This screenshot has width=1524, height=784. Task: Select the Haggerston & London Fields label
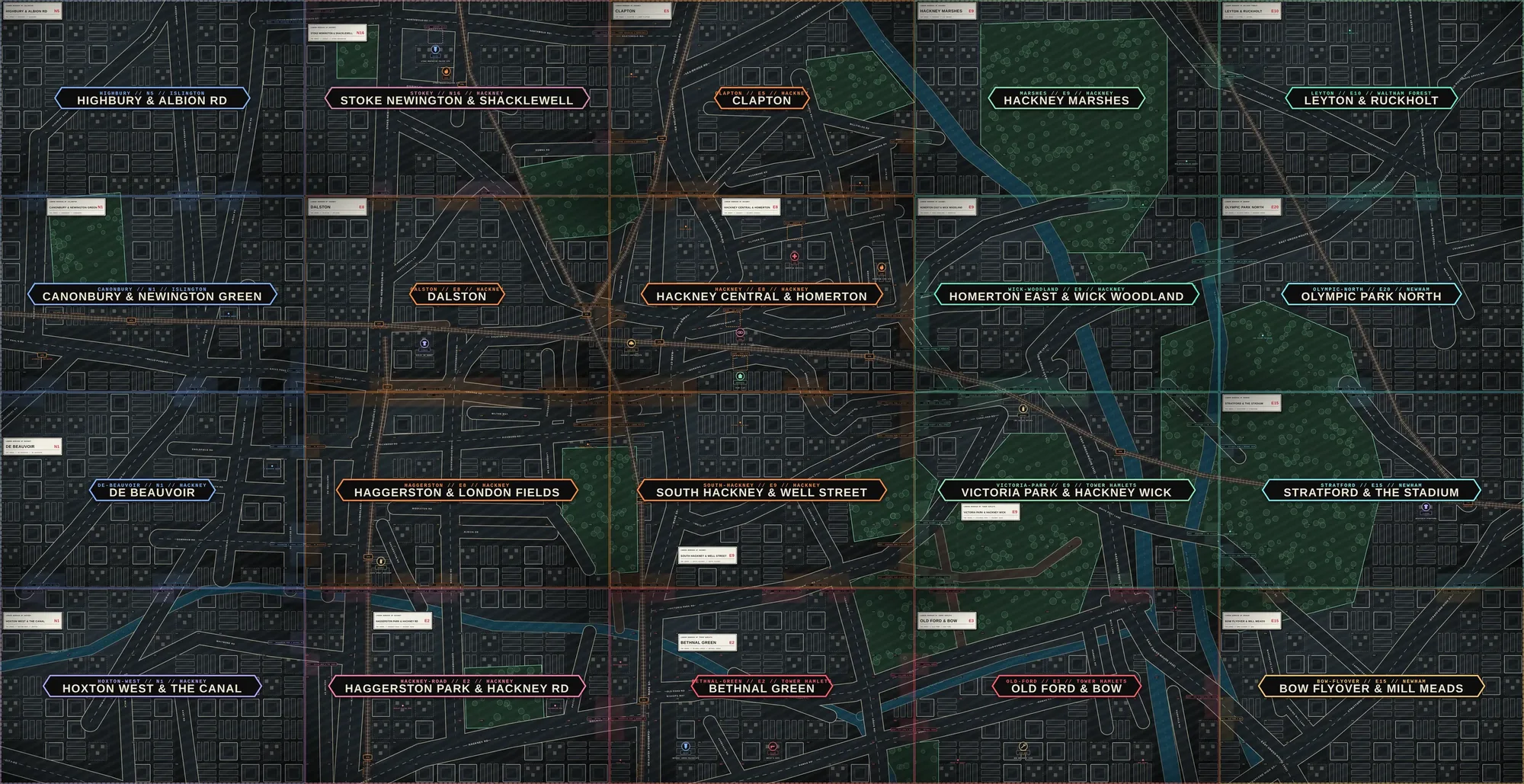click(x=456, y=490)
